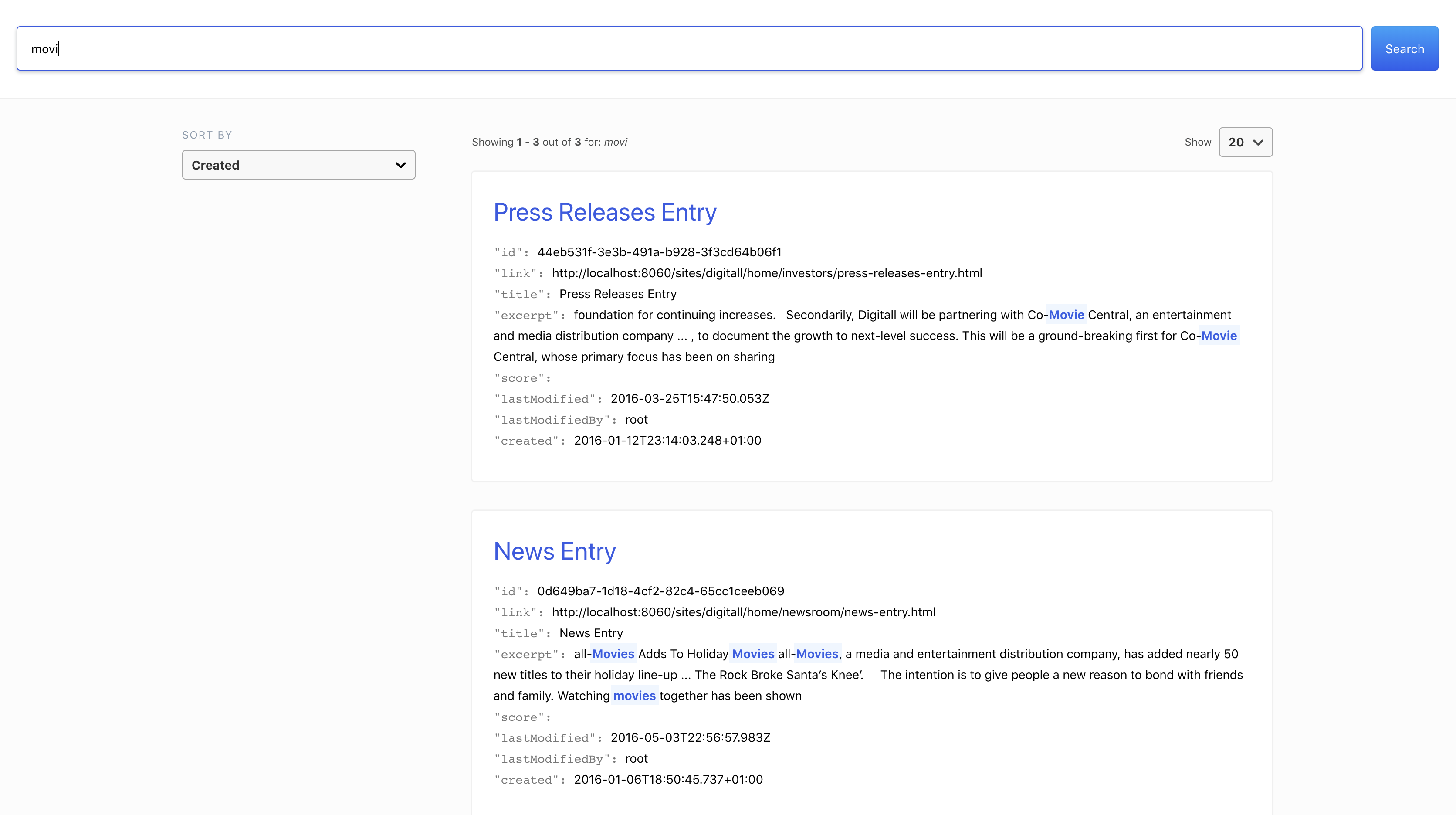The height and width of the screenshot is (815, 1456).
Task: Click first highlighted 'Movie' in Press Releases excerpt
Action: (1066, 315)
